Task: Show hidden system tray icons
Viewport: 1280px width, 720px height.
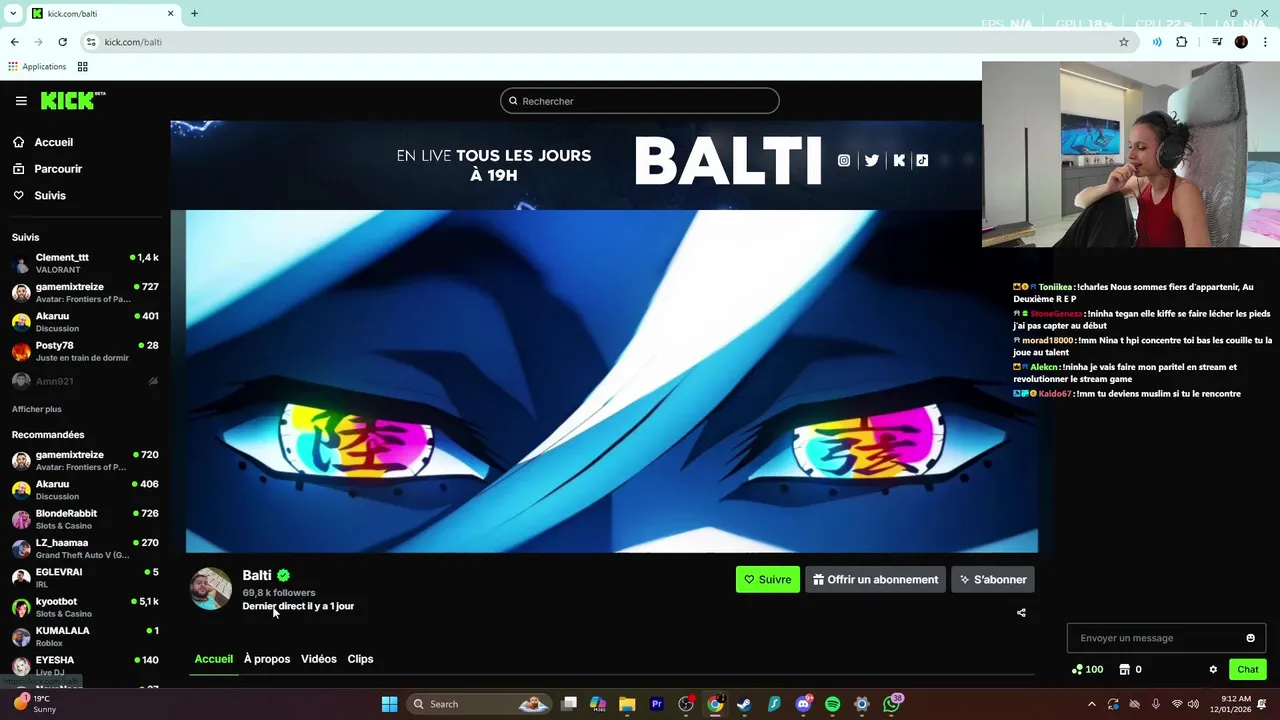Action: (1091, 704)
